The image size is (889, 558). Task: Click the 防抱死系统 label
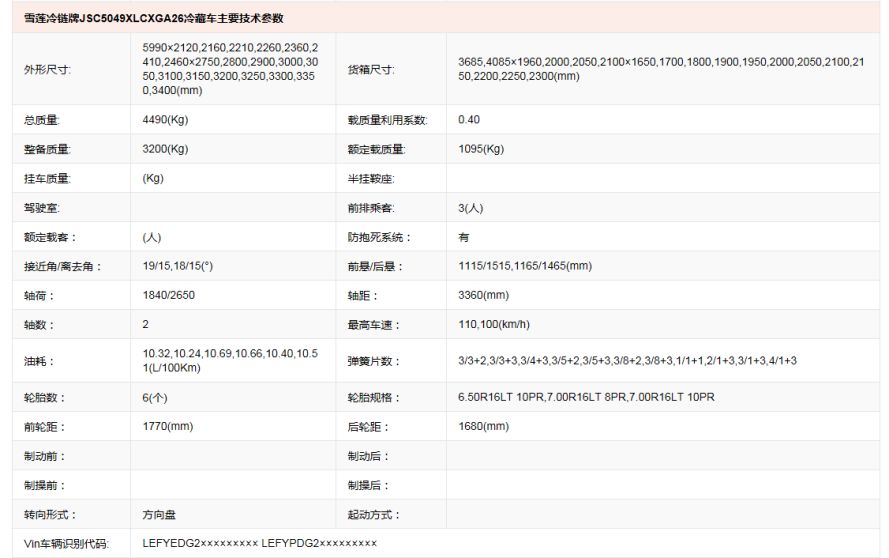[379, 238]
